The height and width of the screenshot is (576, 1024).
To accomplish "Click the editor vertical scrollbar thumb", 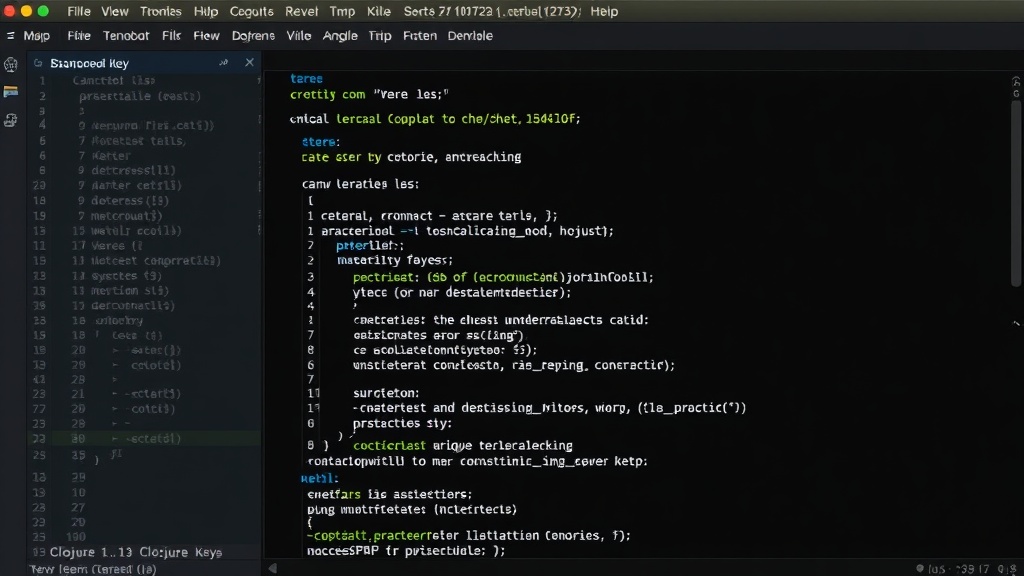I will click(x=1016, y=193).
